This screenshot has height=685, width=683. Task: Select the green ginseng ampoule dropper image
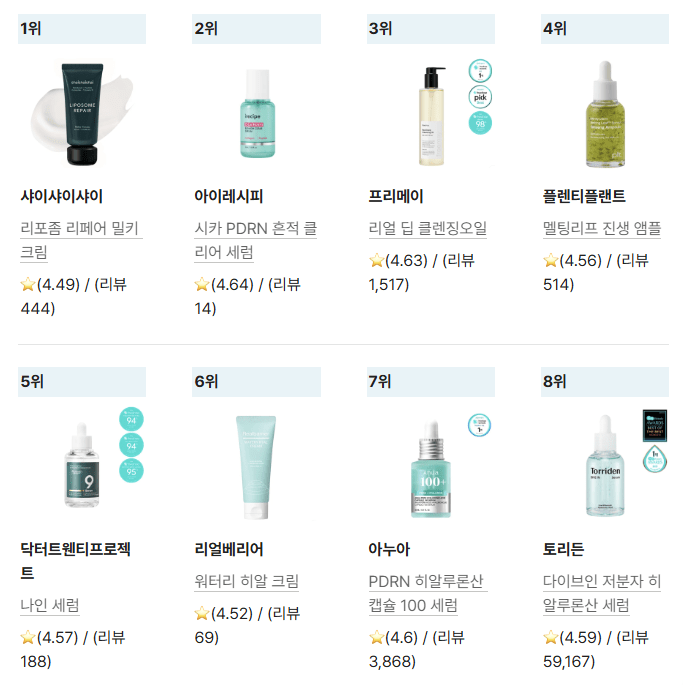pyautogui.click(x=605, y=114)
